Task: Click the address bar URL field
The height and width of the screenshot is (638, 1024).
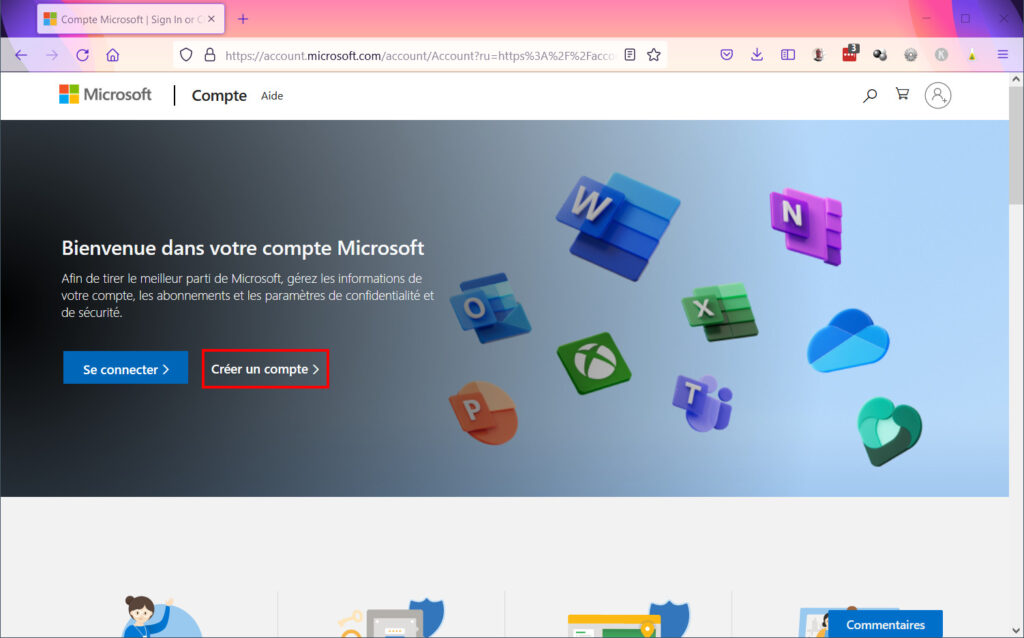Action: (x=418, y=56)
